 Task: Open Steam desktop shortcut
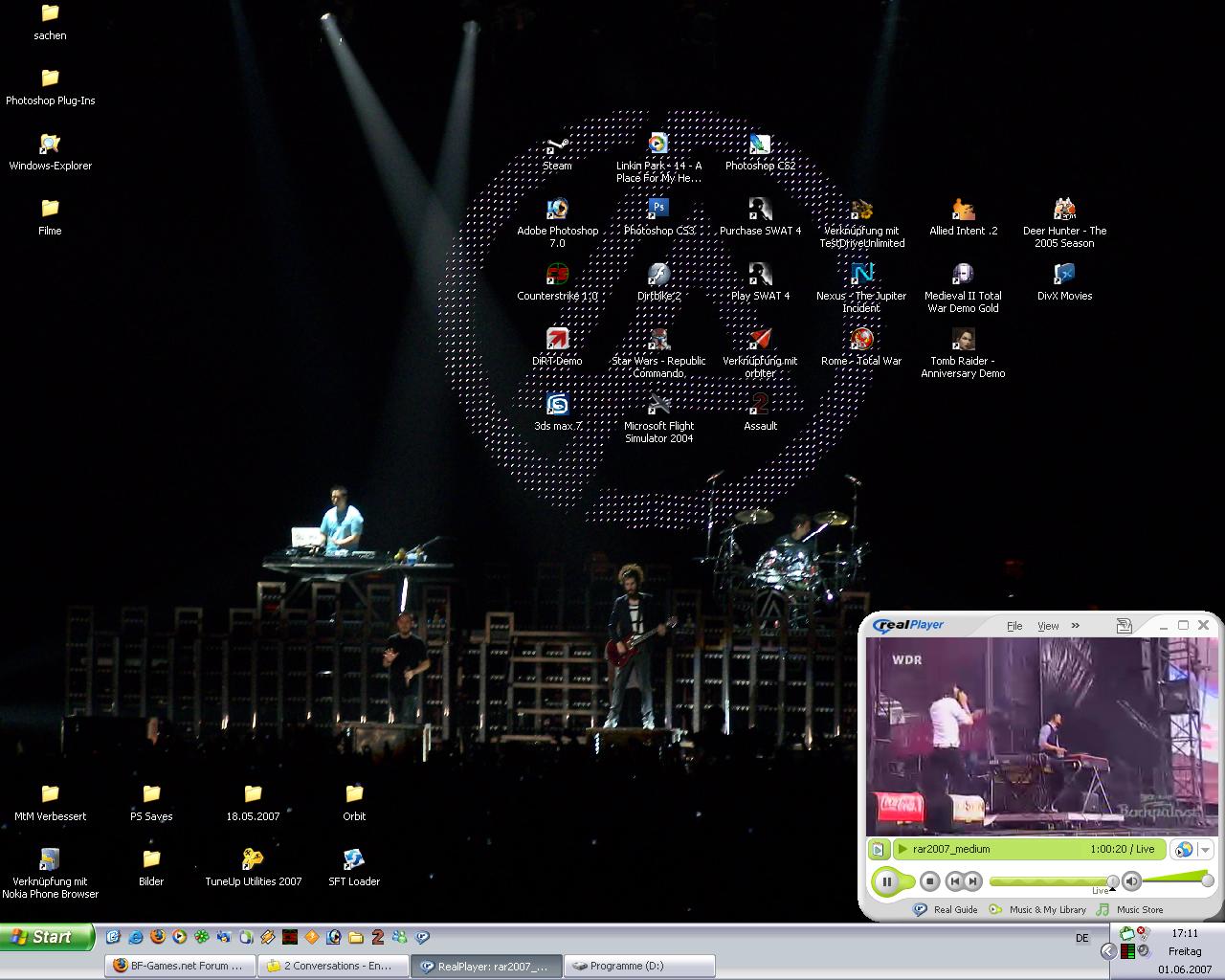tap(557, 153)
